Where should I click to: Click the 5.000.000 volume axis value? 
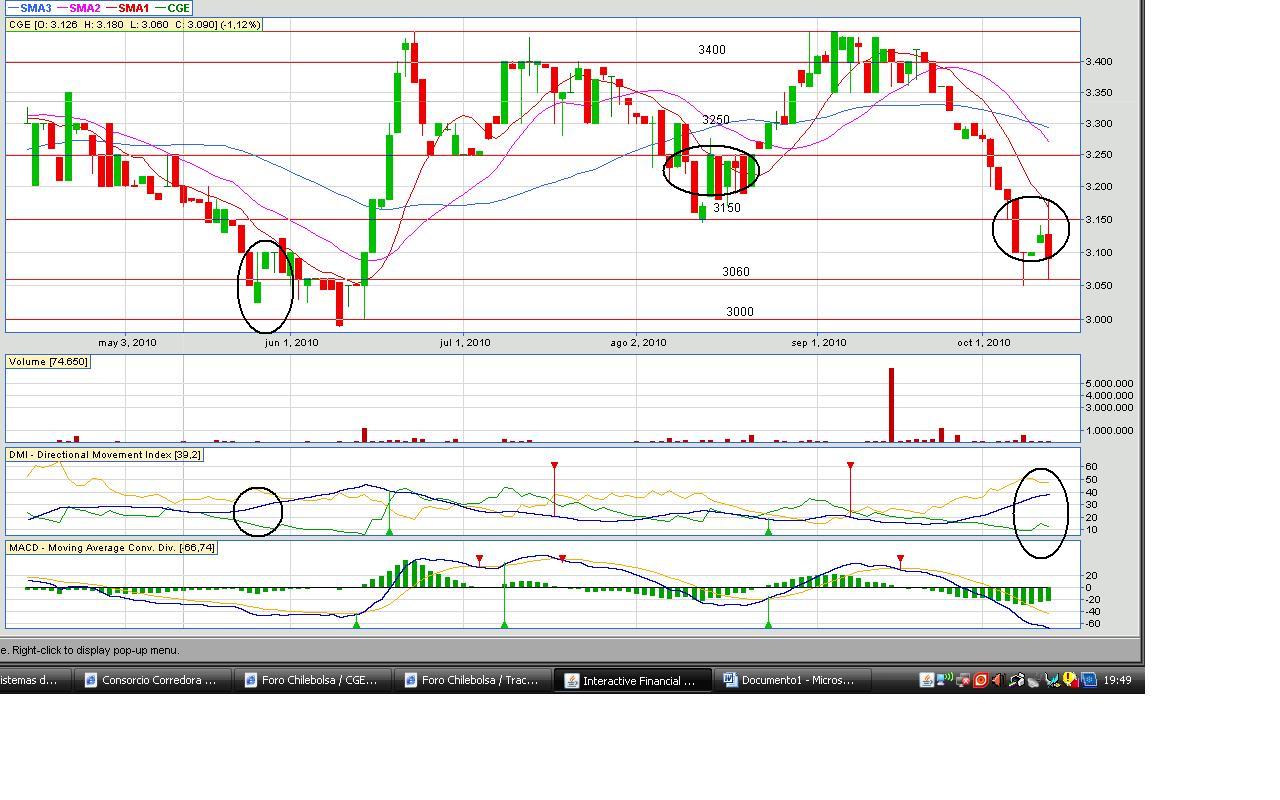click(1110, 383)
